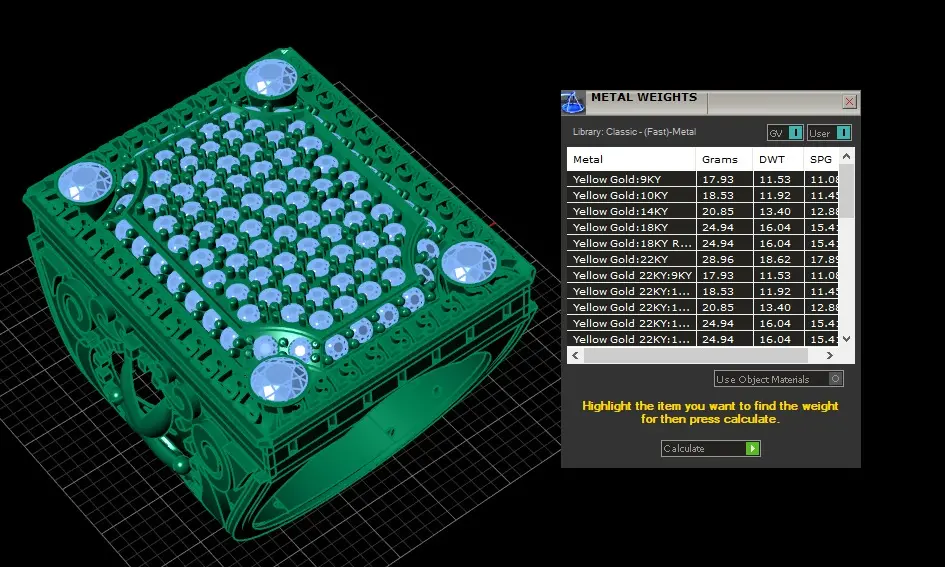The image size is (945, 567).
Task: Click the metal list scroll-up arrow
Action: pos(846,156)
